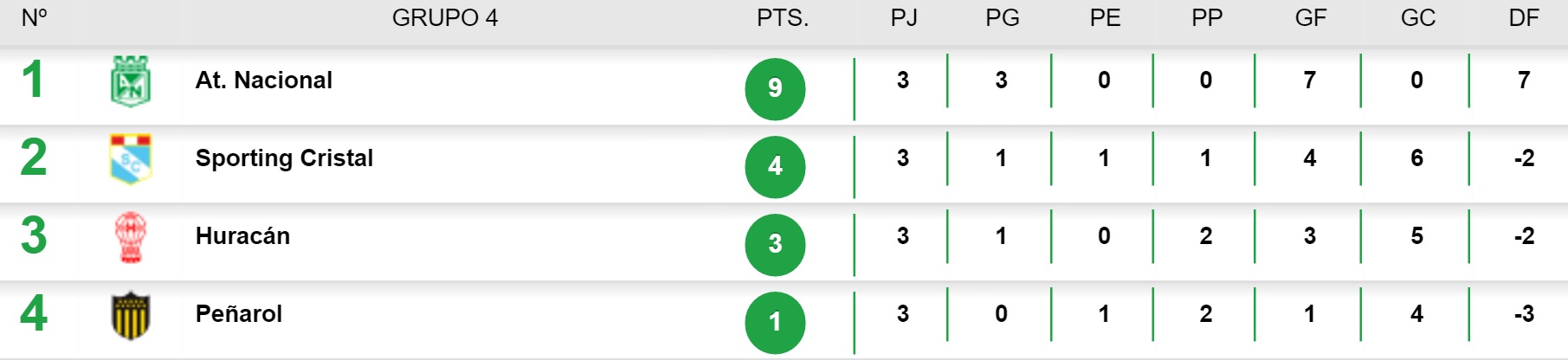Click the DF column header

pyautogui.click(x=1524, y=18)
